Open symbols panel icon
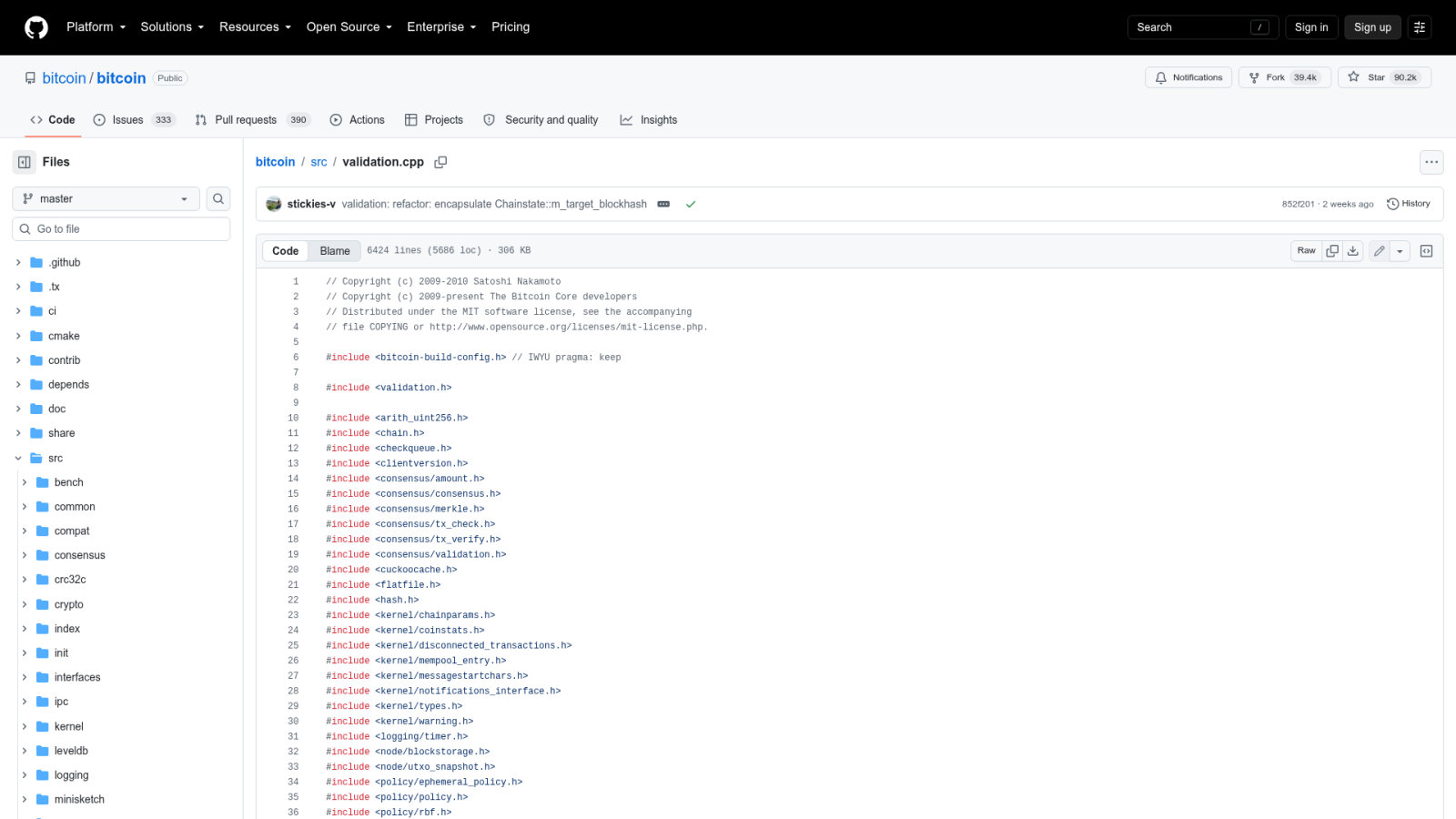This screenshot has width=1456, height=819. tap(1426, 251)
